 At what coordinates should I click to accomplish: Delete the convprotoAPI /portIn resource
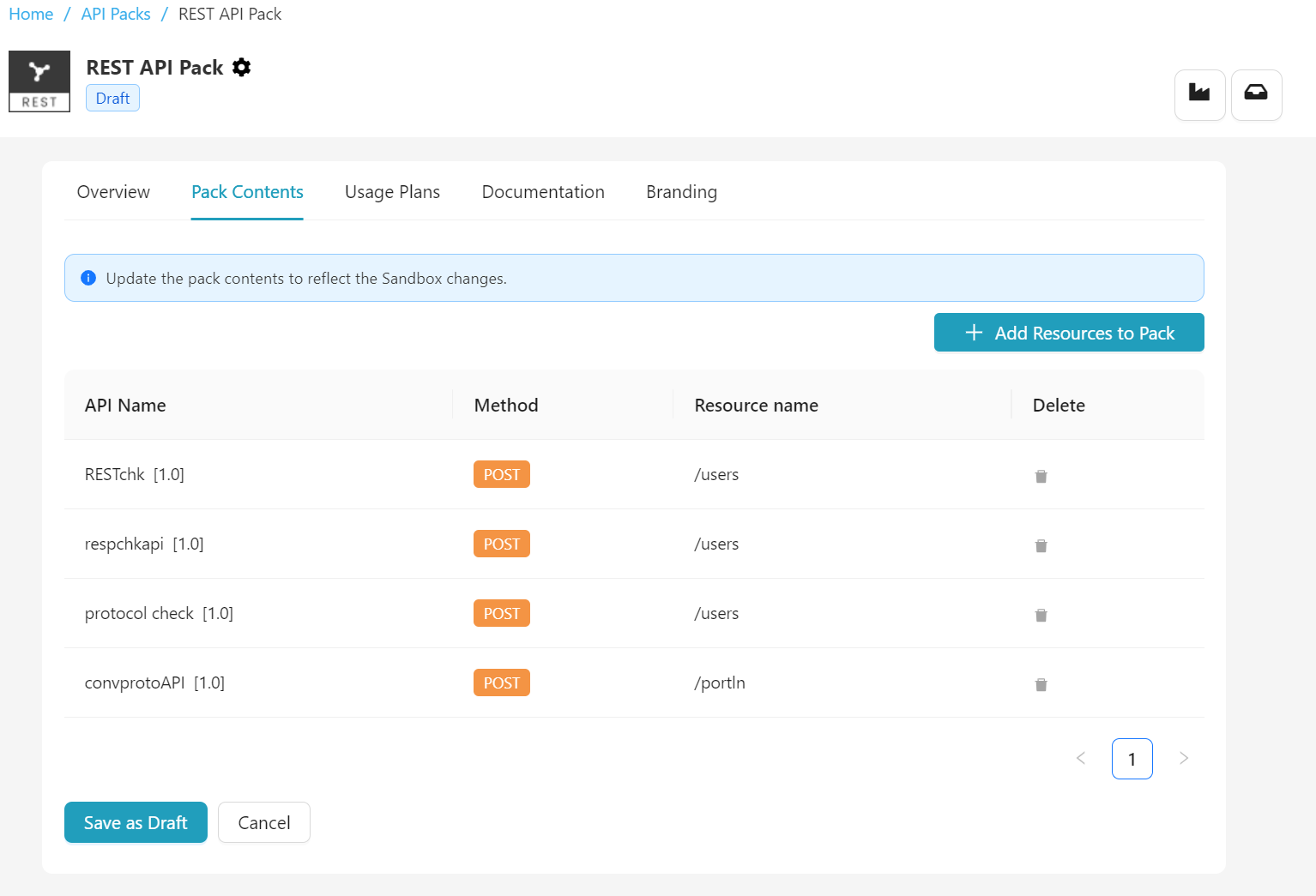click(1041, 684)
